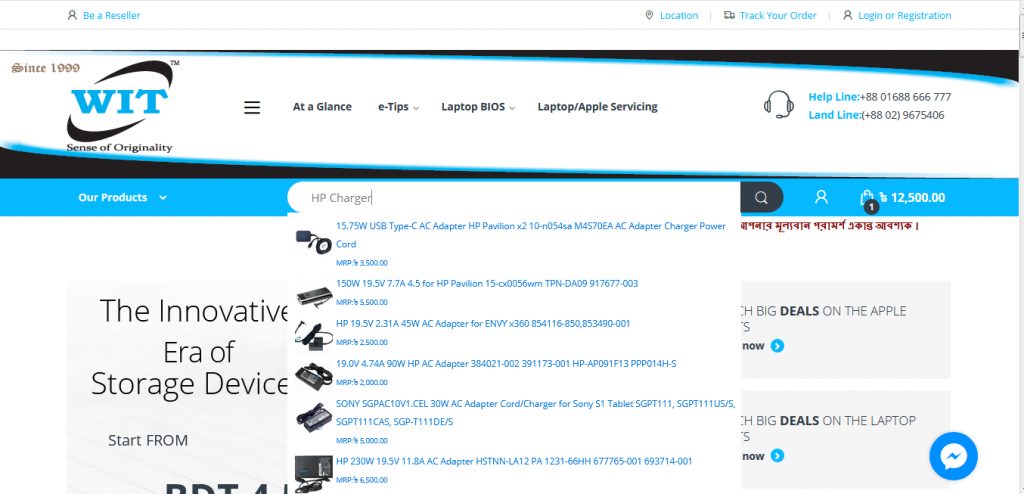The image size is (1024, 494).
Task: Open the hamburger menu icon
Action: (x=252, y=107)
